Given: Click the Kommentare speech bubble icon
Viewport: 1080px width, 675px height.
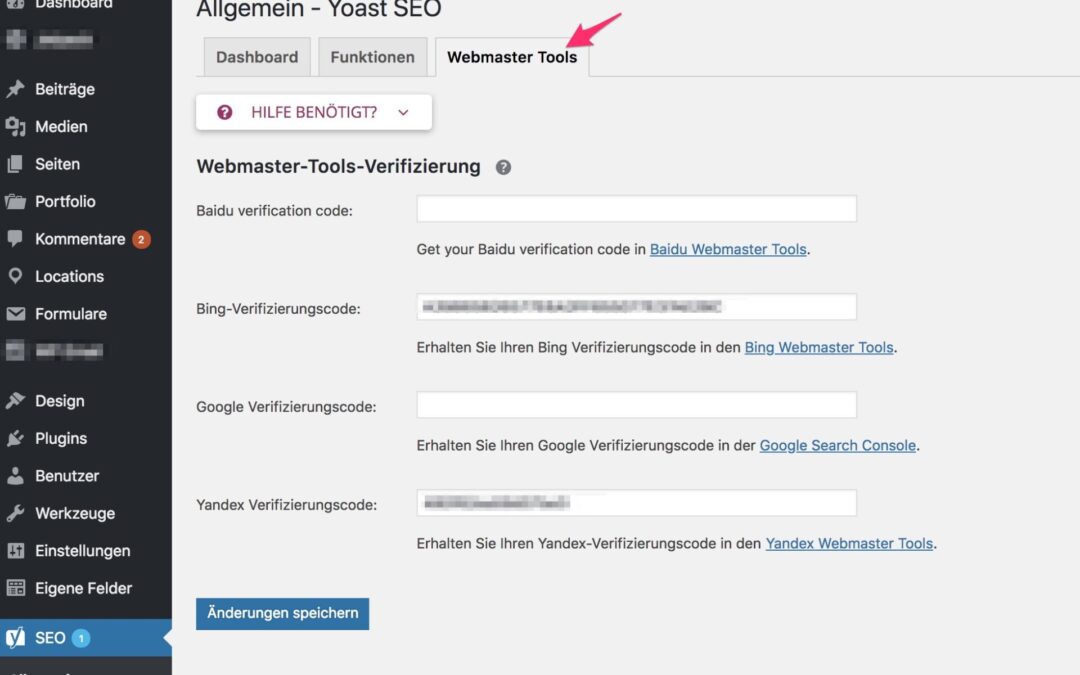Looking at the screenshot, I should pyautogui.click(x=15, y=239).
